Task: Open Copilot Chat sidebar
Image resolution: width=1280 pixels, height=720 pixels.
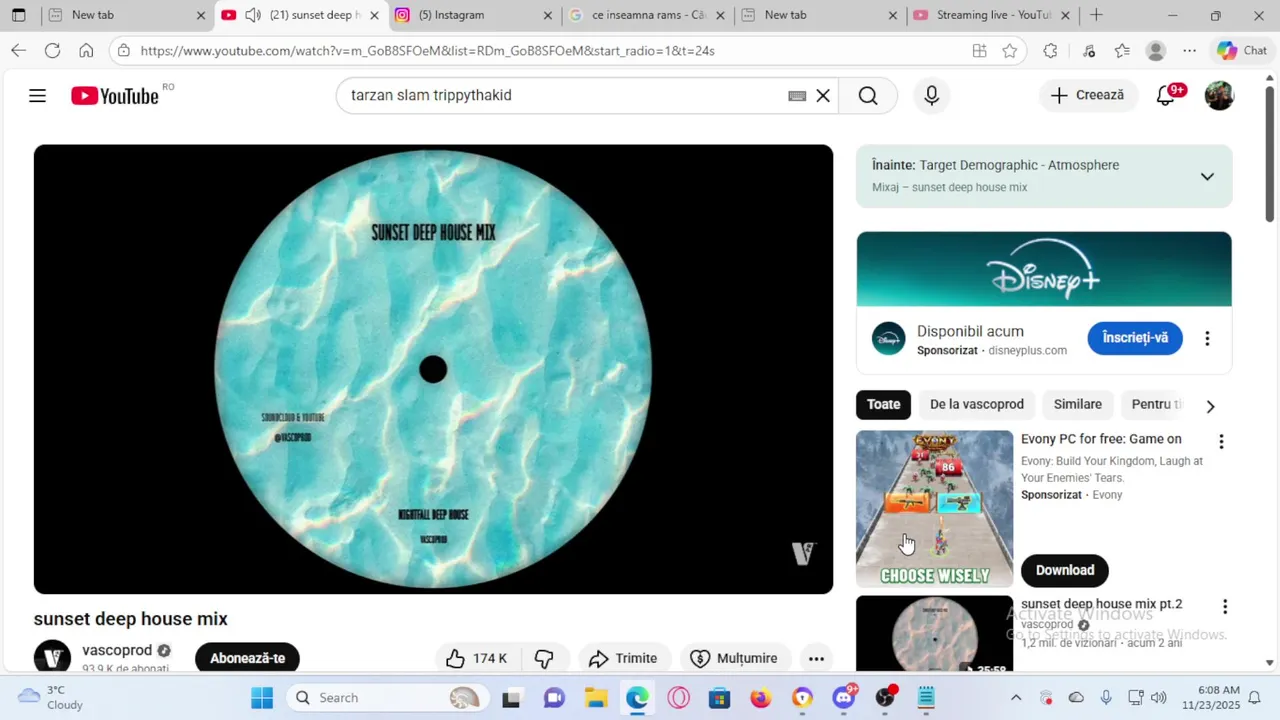Action: [1242, 51]
